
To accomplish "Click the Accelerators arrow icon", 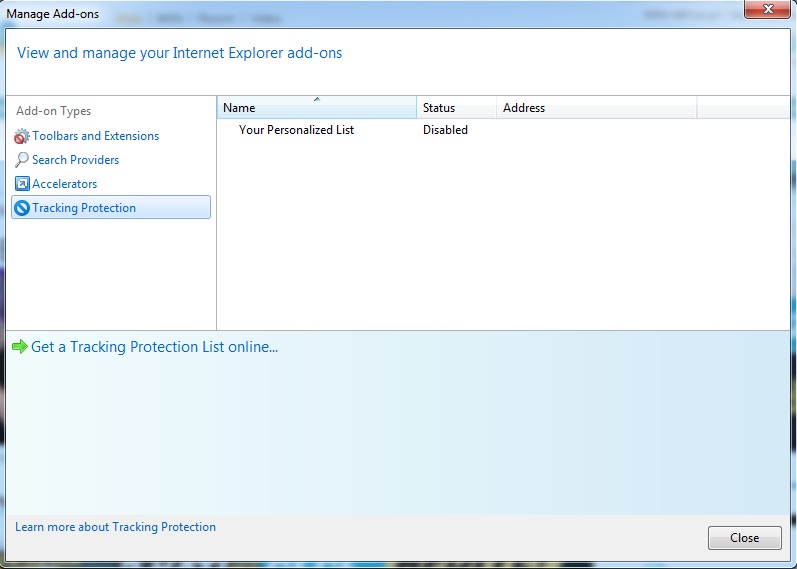I will (22, 184).
